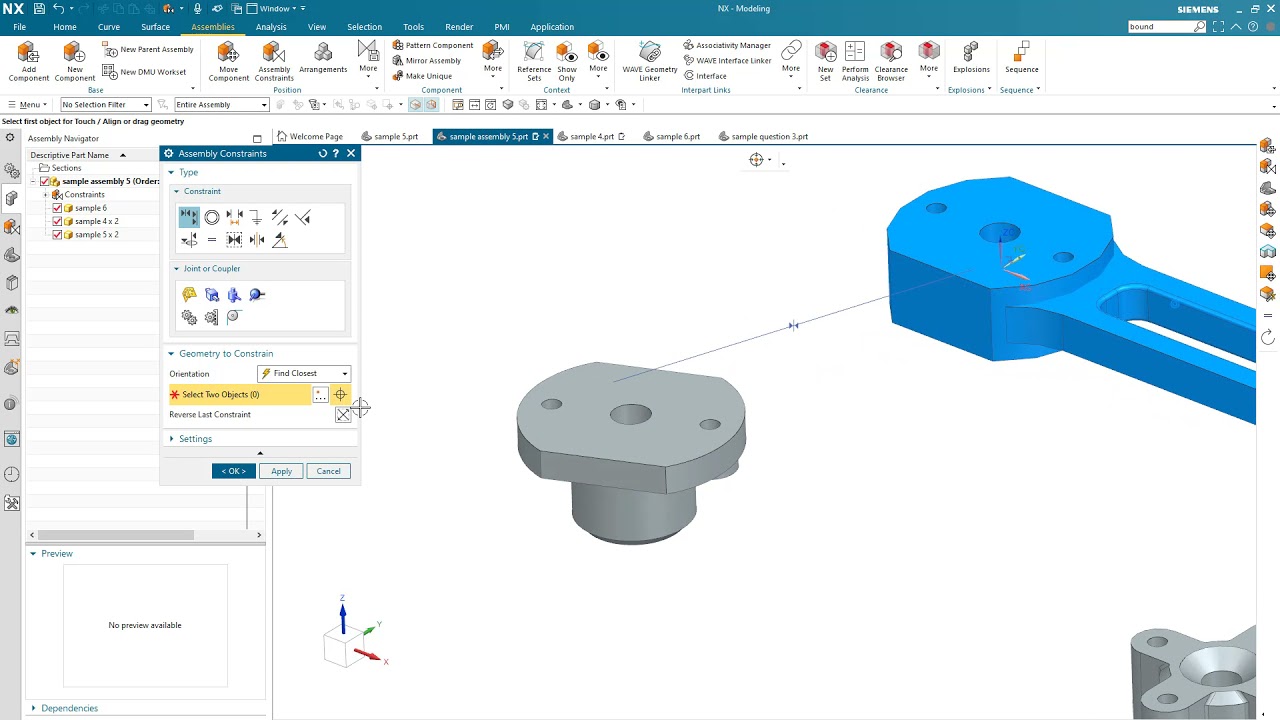Image resolution: width=1280 pixels, height=720 pixels.
Task: Click the Cancel button
Action: point(328,471)
